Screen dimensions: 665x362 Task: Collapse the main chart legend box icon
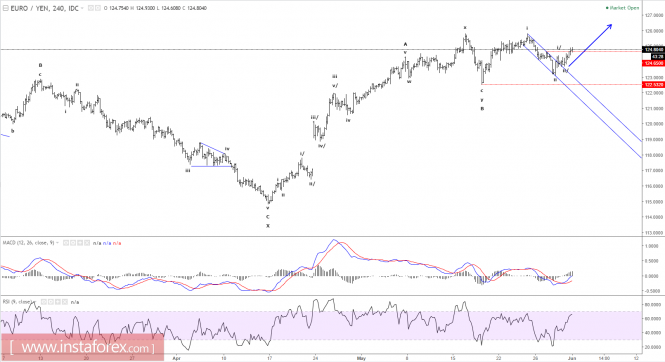(6, 8)
